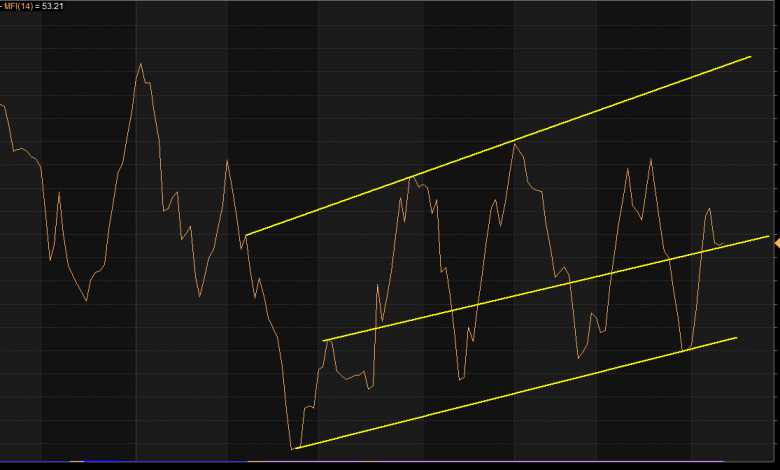This screenshot has height=470, width=780.
Task: Select the right endpoint of lower trendline
Action: pos(736,338)
